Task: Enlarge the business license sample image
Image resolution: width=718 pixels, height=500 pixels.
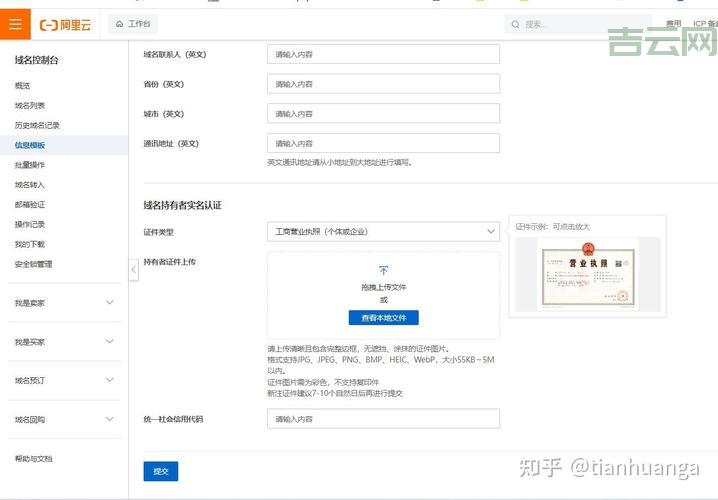Action: point(588,275)
